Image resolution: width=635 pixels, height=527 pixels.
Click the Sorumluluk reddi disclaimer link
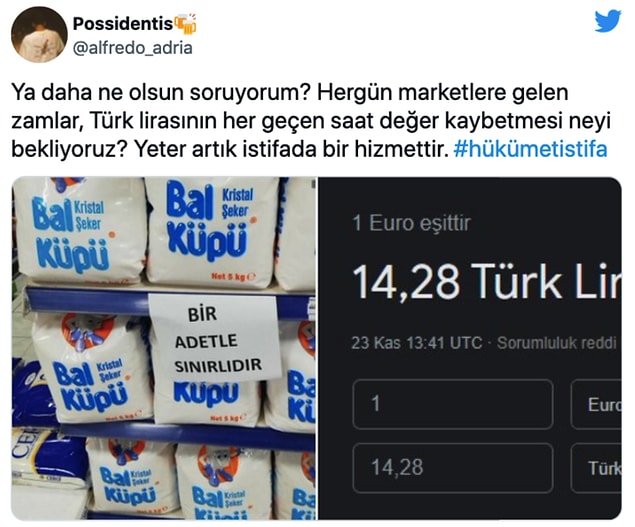point(557,343)
